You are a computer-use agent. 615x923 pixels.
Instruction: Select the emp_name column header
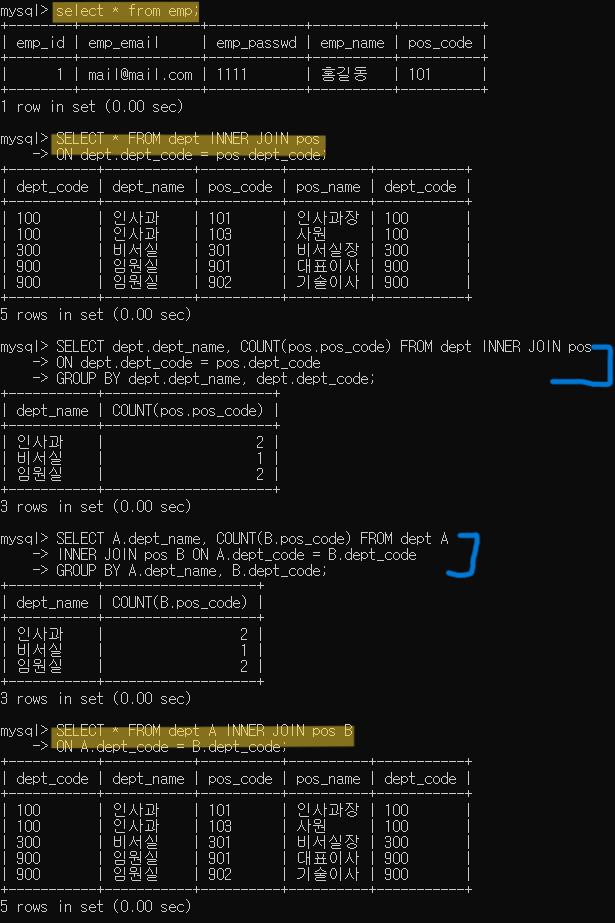pyautogui.click(x=352, y=43)
